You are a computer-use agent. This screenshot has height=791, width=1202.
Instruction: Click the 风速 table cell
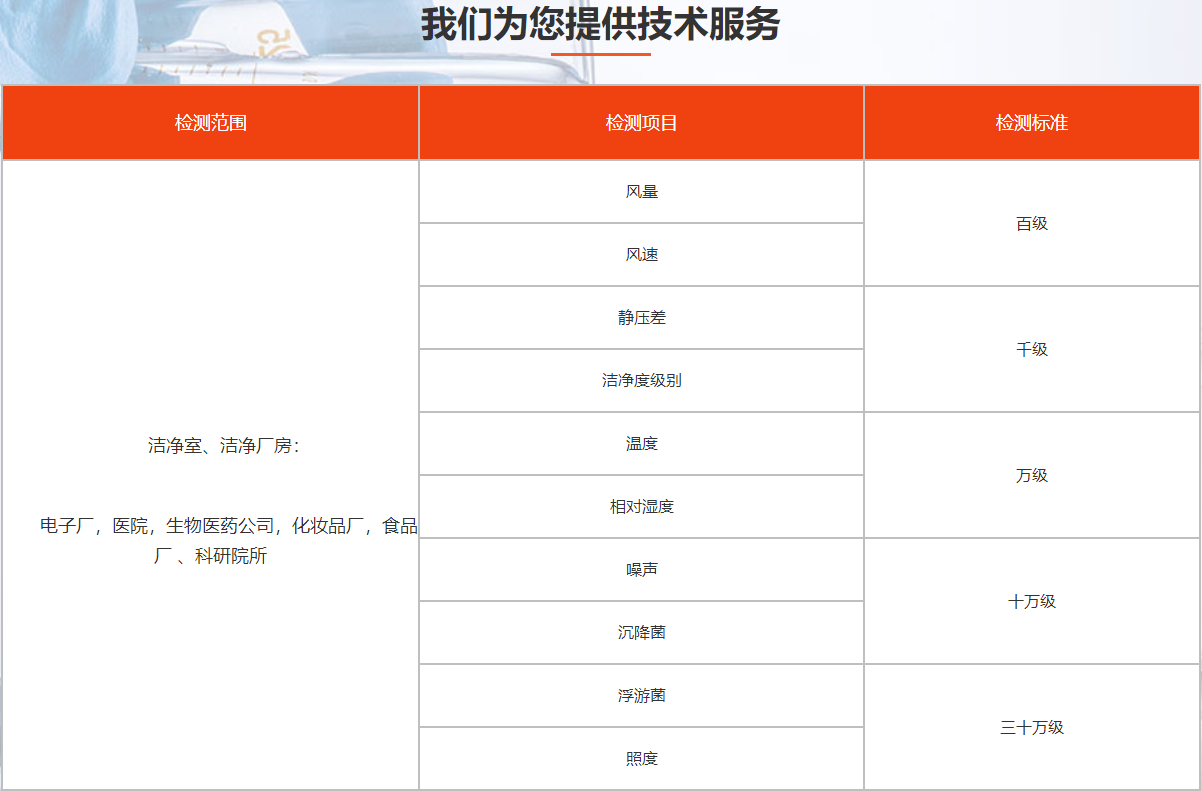click(x=641, y=254)
